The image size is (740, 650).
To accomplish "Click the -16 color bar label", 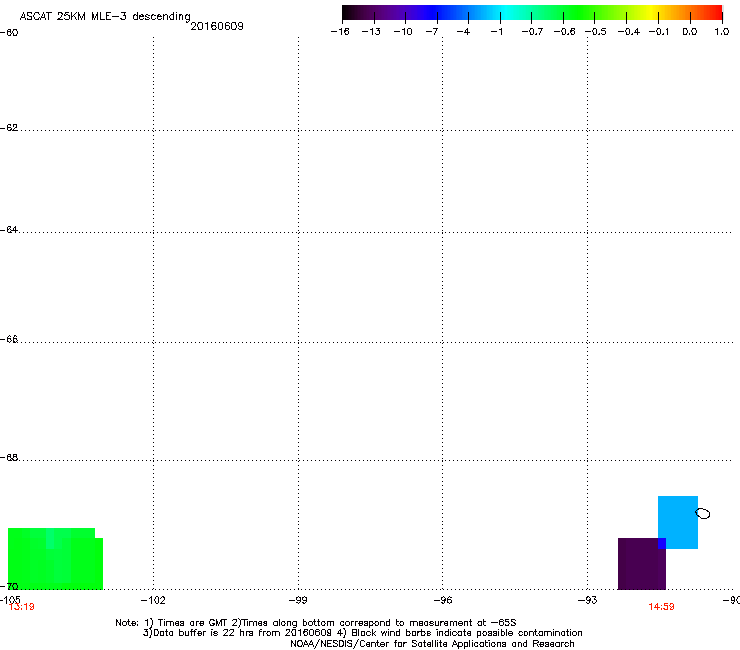I will [x=340, y=32].
